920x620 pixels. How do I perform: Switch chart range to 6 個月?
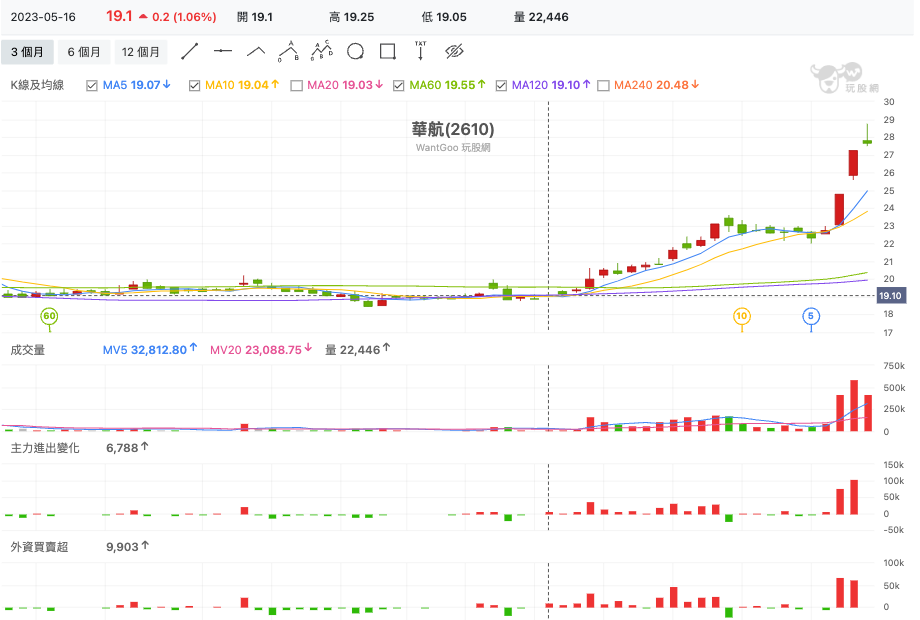click(x=83, y=52)
